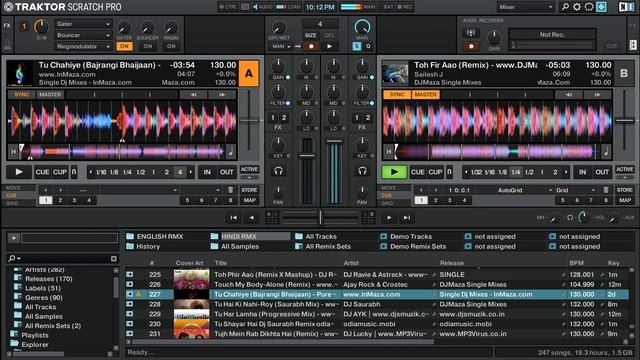
Task: Switch Deck B advanced panel to GRID
Action: (x=388, y=203)
